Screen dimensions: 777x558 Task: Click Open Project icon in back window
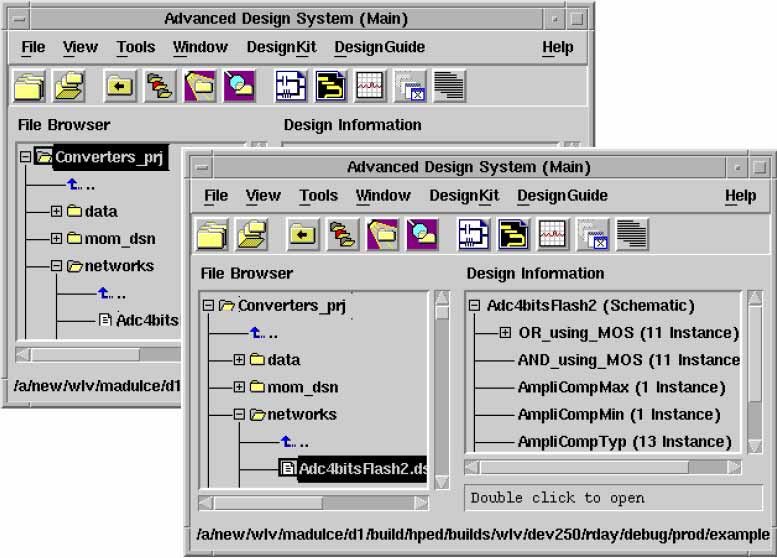coord(69,86)
